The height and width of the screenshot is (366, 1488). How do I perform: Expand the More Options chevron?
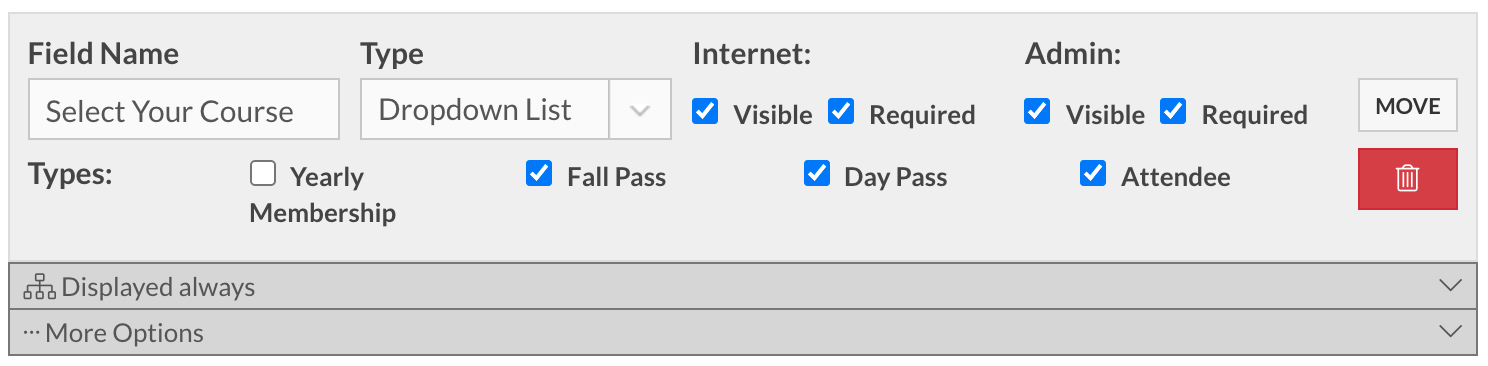1449,332
